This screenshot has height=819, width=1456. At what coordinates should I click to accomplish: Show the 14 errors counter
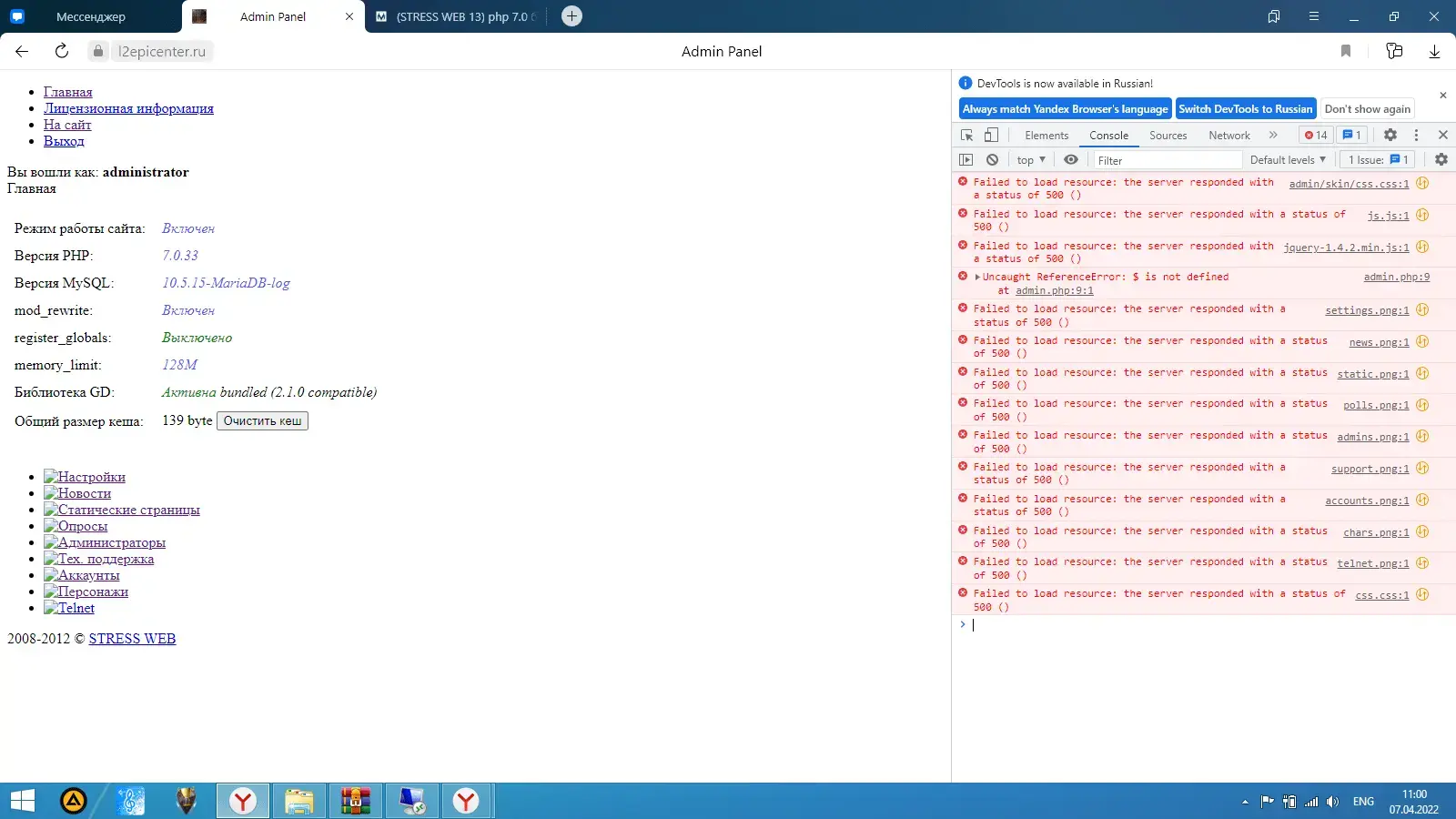[x=1316, y=135]
